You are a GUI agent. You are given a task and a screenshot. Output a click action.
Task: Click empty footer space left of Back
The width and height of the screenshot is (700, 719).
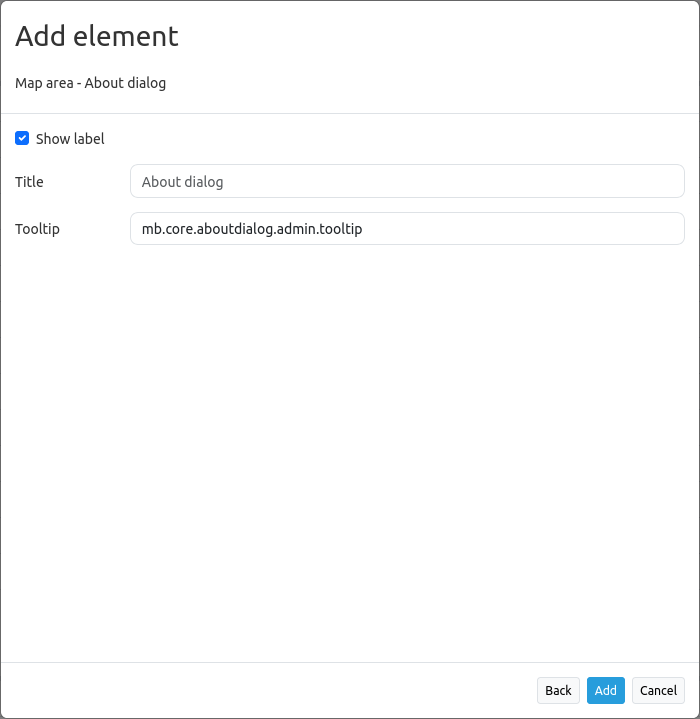pyautogui.click(x=270, y=690)
